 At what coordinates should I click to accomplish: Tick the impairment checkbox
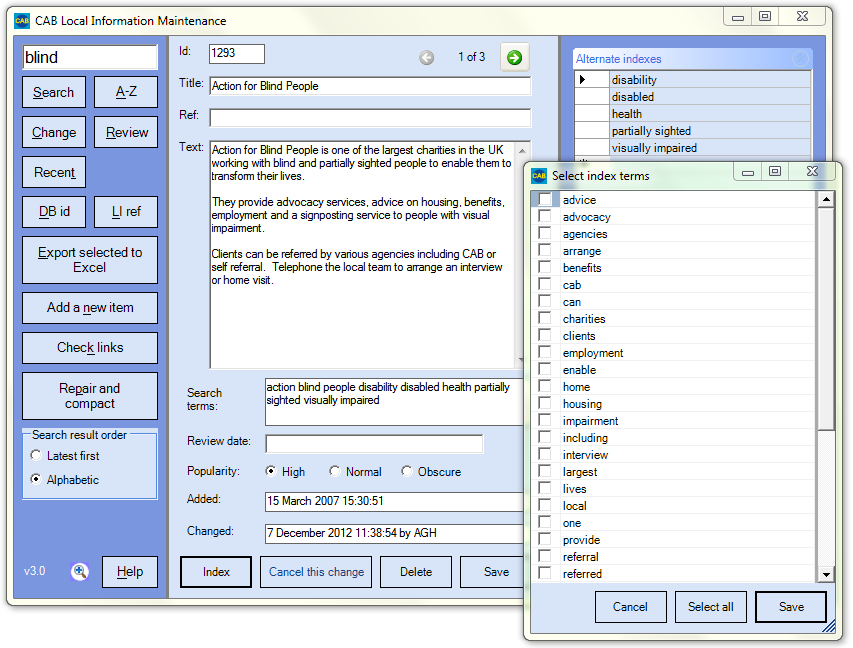tap(545, 420)
